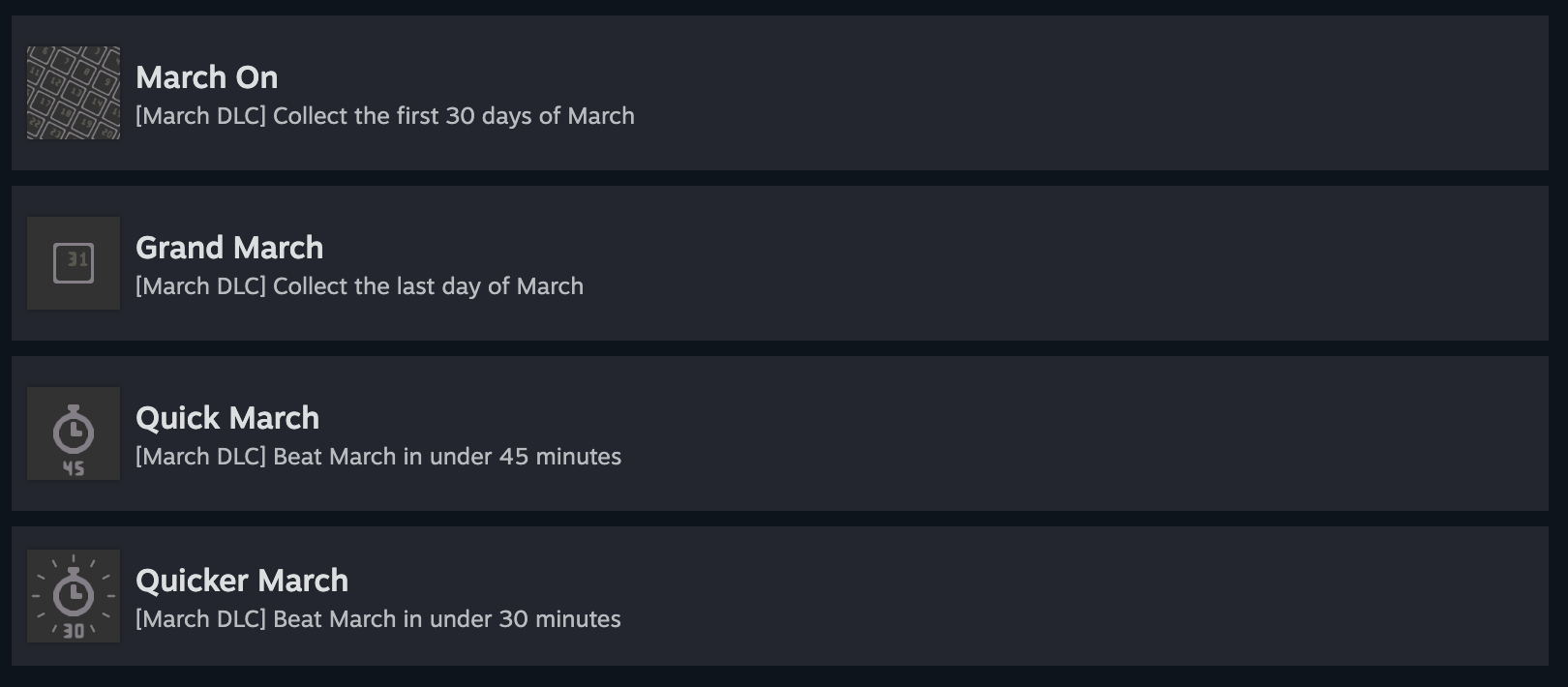Click the March On calendar-pattern achievement icon
Viewport: 1568px width, 687px height.
coord(74,93)
